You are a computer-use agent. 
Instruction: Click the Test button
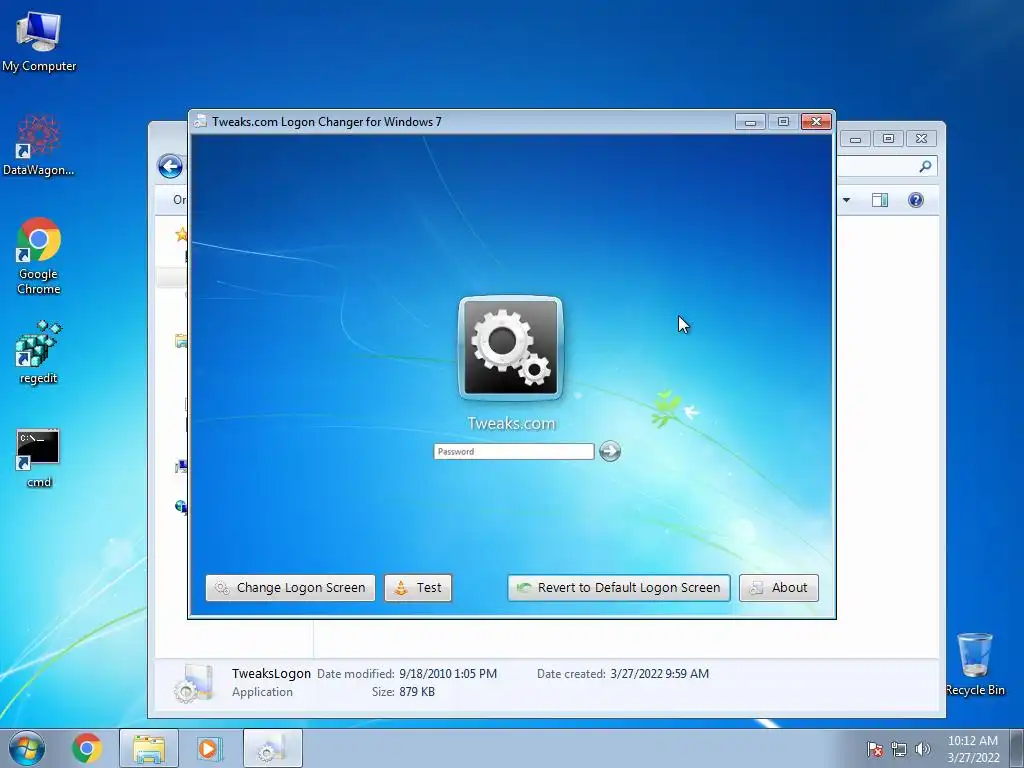(x=418, y=588)
